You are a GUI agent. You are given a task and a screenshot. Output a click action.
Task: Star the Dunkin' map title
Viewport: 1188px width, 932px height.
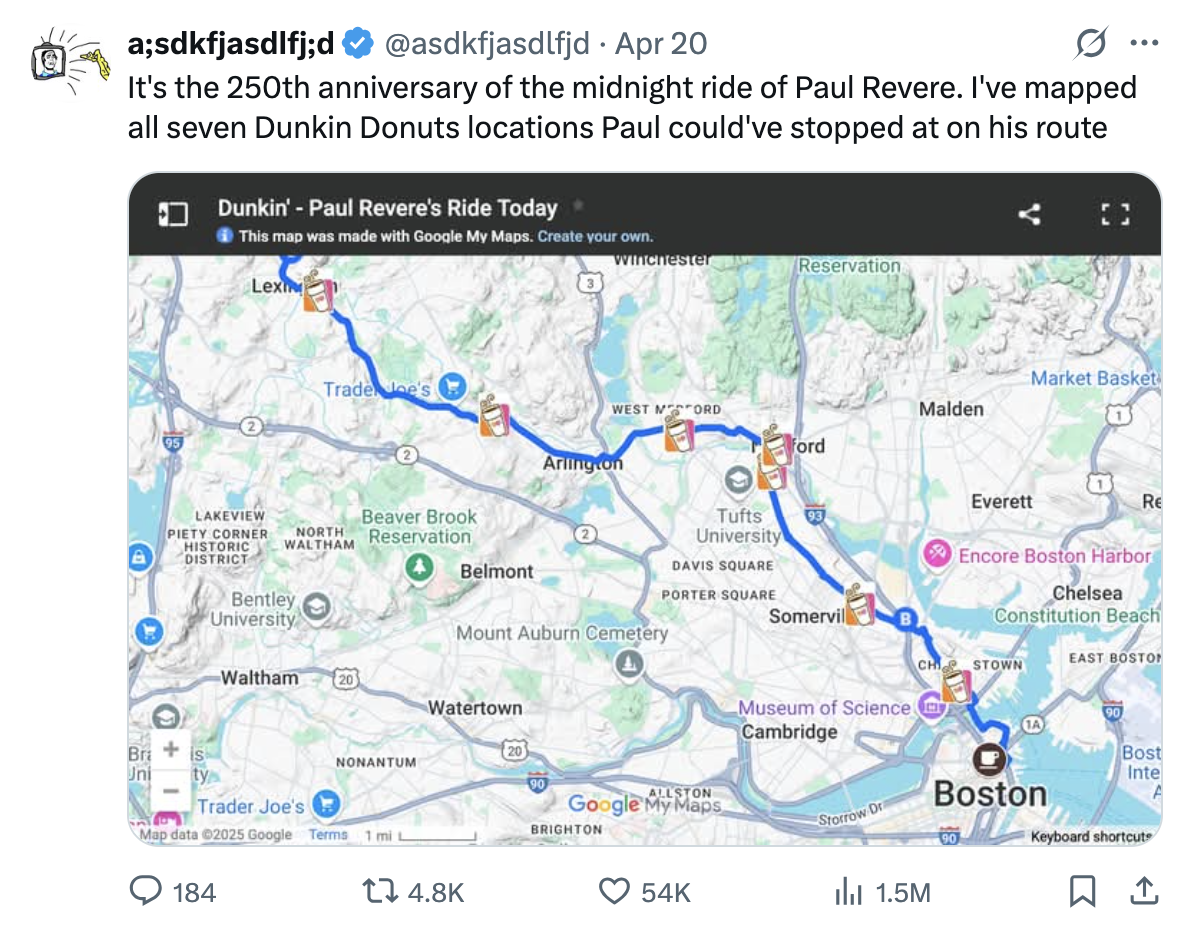pyautogui.click(x=577, y=207)
